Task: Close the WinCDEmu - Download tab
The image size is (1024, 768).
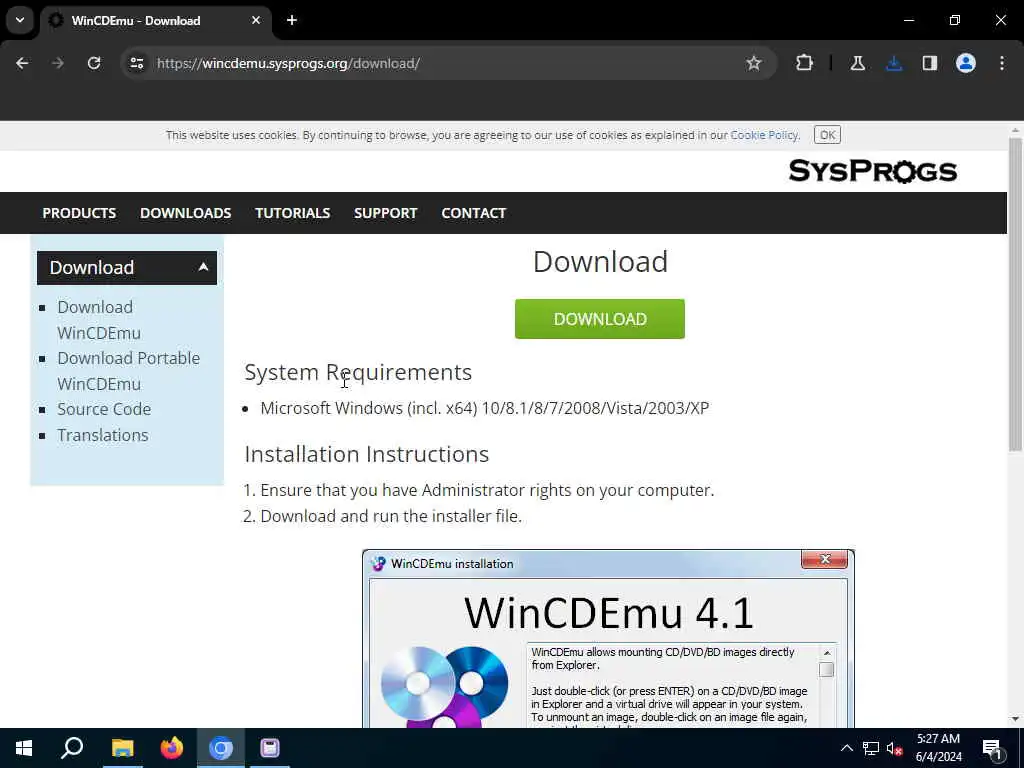Action: (x=256, y=20)
